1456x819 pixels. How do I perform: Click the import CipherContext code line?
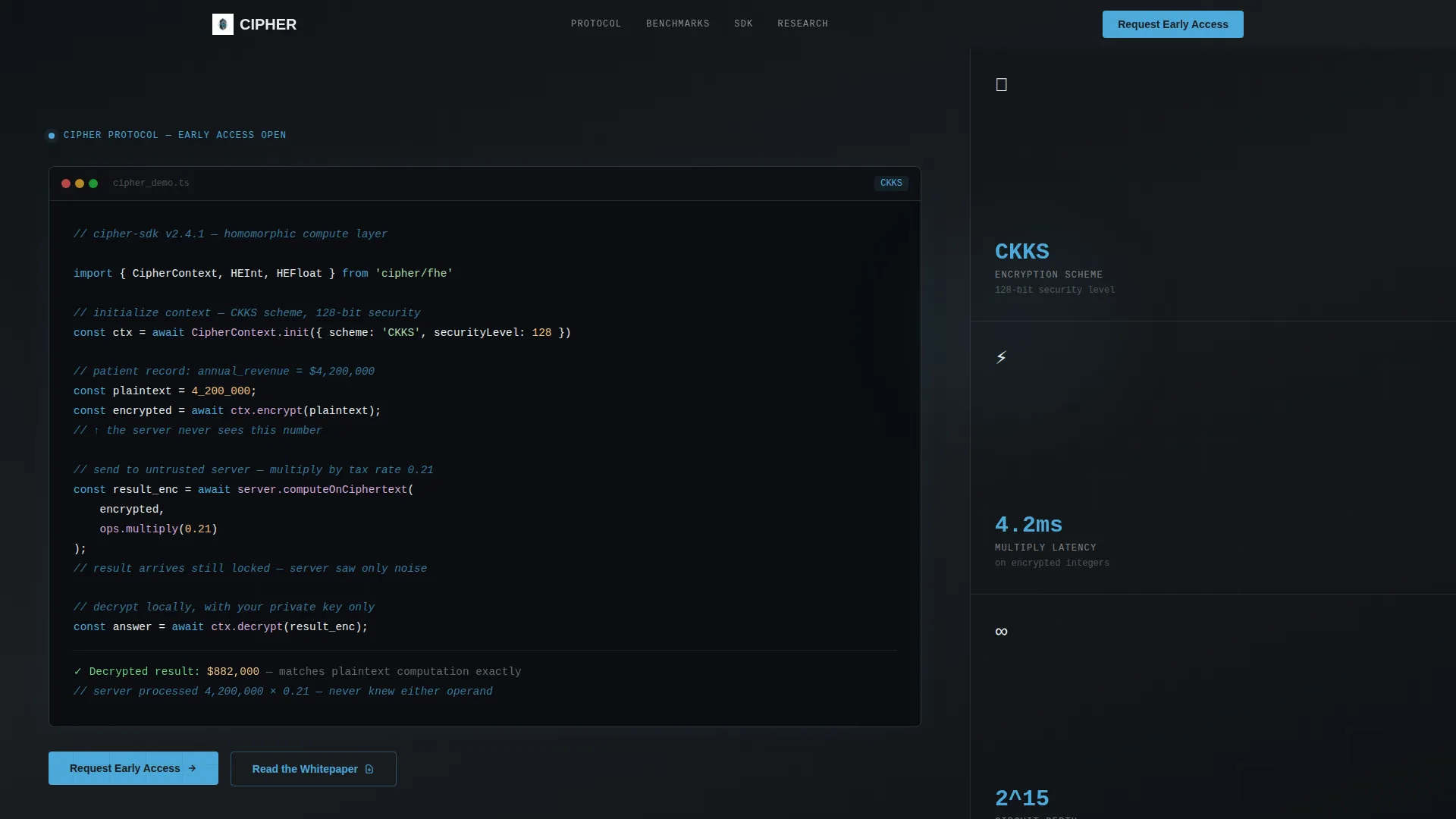[x=263, y=274]
